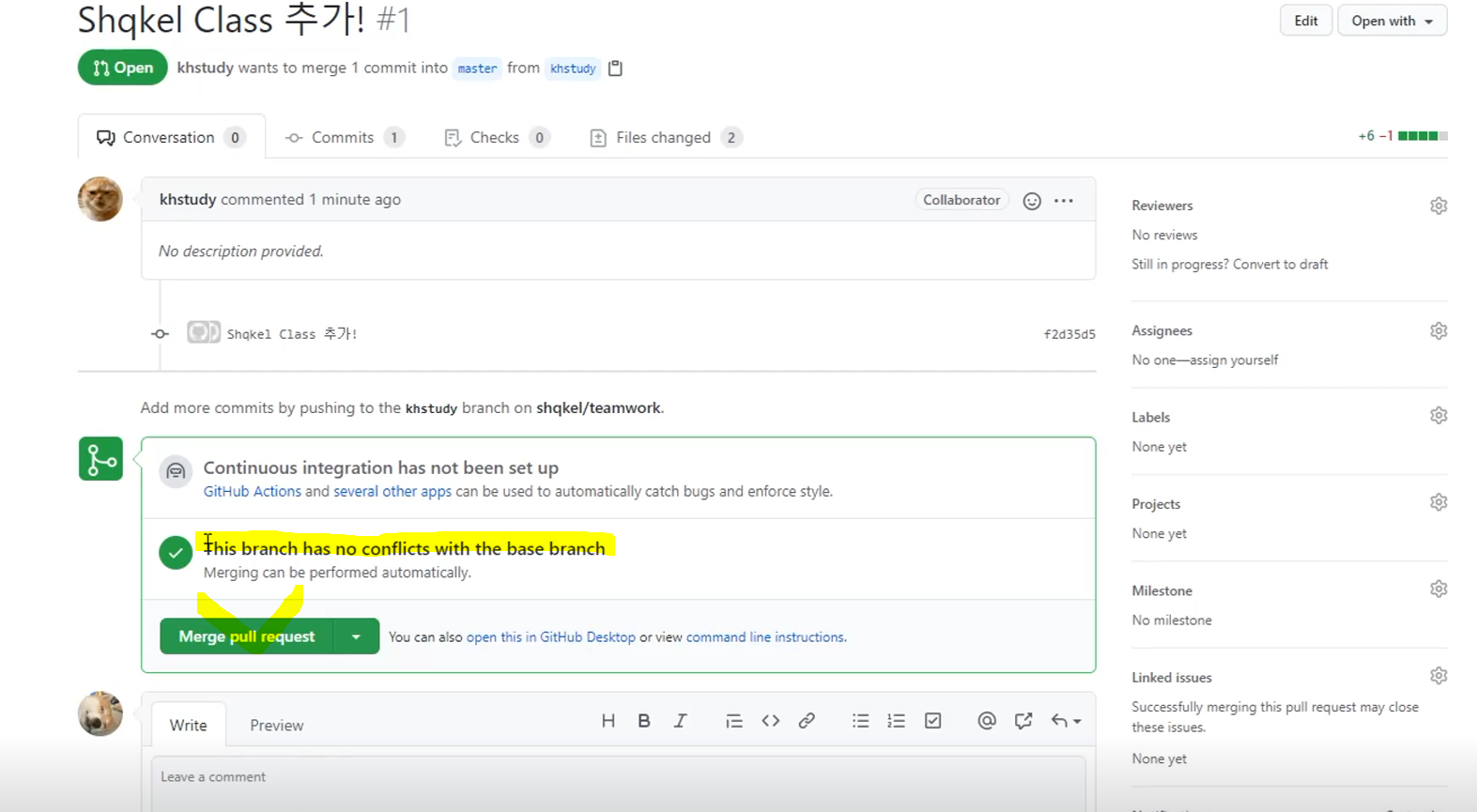Image resolution: width=1477 pixels, height=812 pixels.
Task: Click the '1 minute ago' timestamp
Action: pyautogui.click(x=355, y=199)
